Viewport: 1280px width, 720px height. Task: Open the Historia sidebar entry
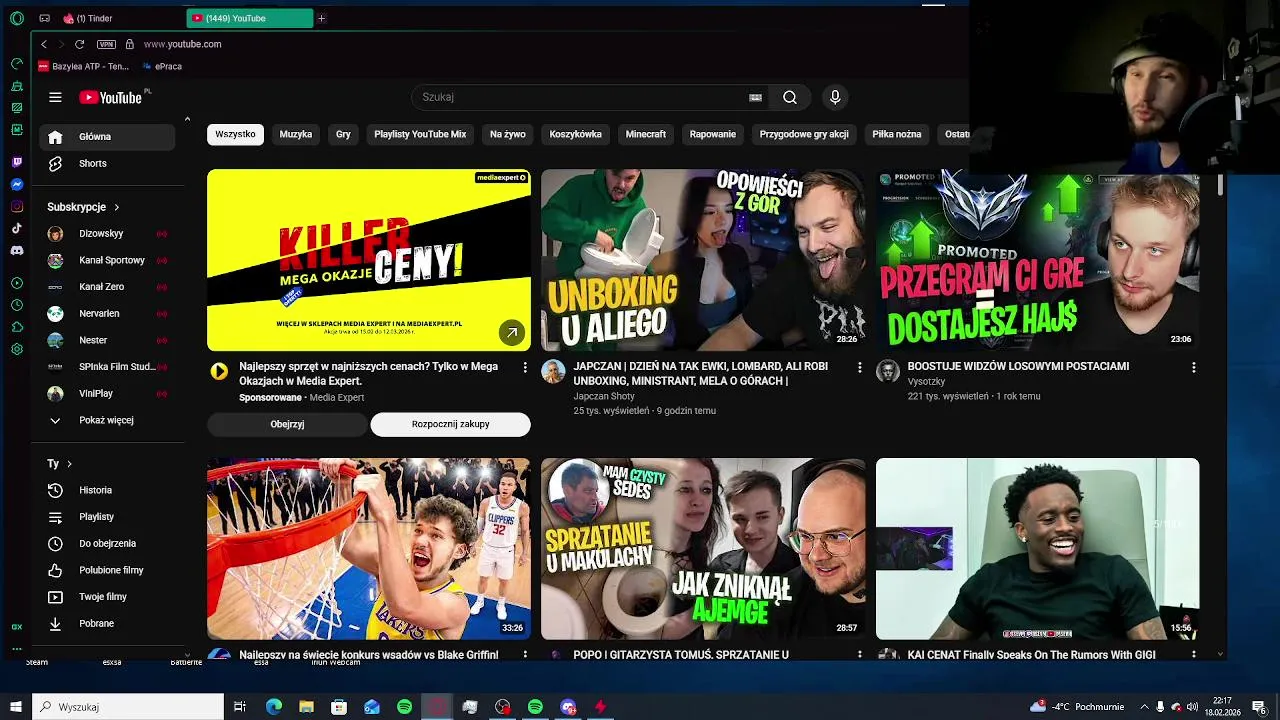(x=107, y=490)
